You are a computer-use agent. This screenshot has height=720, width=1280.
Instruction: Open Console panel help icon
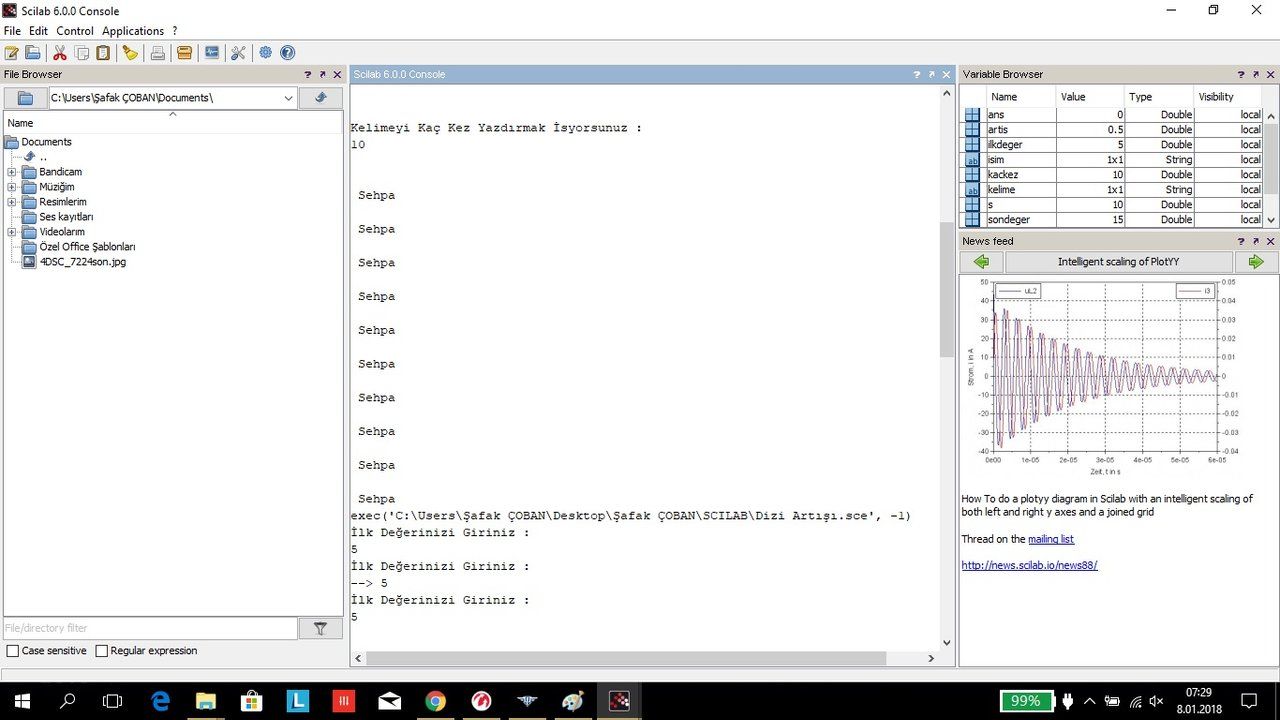[917, 75]
